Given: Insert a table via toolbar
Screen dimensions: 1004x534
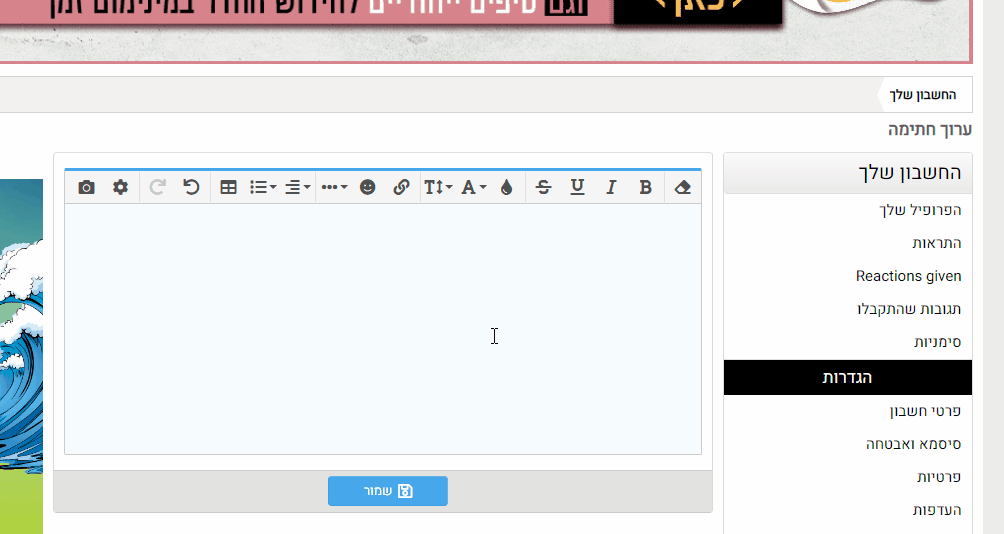Looking at the screenshot, I should pyautogui.click(x=228, y=187).
